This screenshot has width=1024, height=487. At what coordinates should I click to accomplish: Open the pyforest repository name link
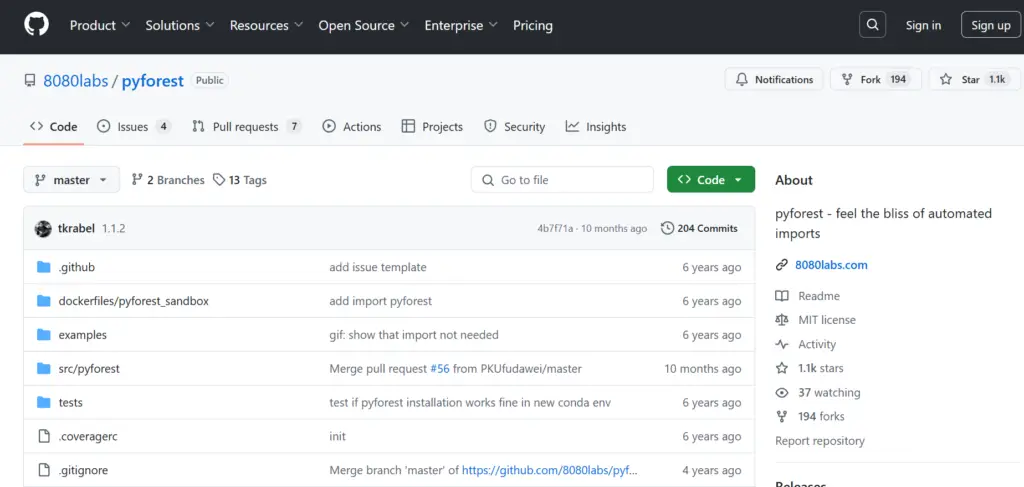tap(153, 81)
